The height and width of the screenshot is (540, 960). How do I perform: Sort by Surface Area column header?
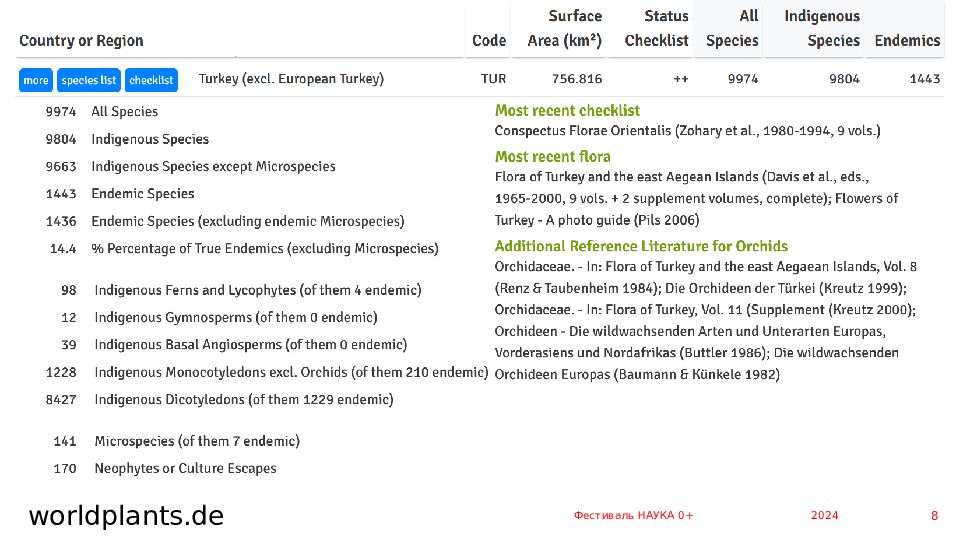[x=564, y=28]
